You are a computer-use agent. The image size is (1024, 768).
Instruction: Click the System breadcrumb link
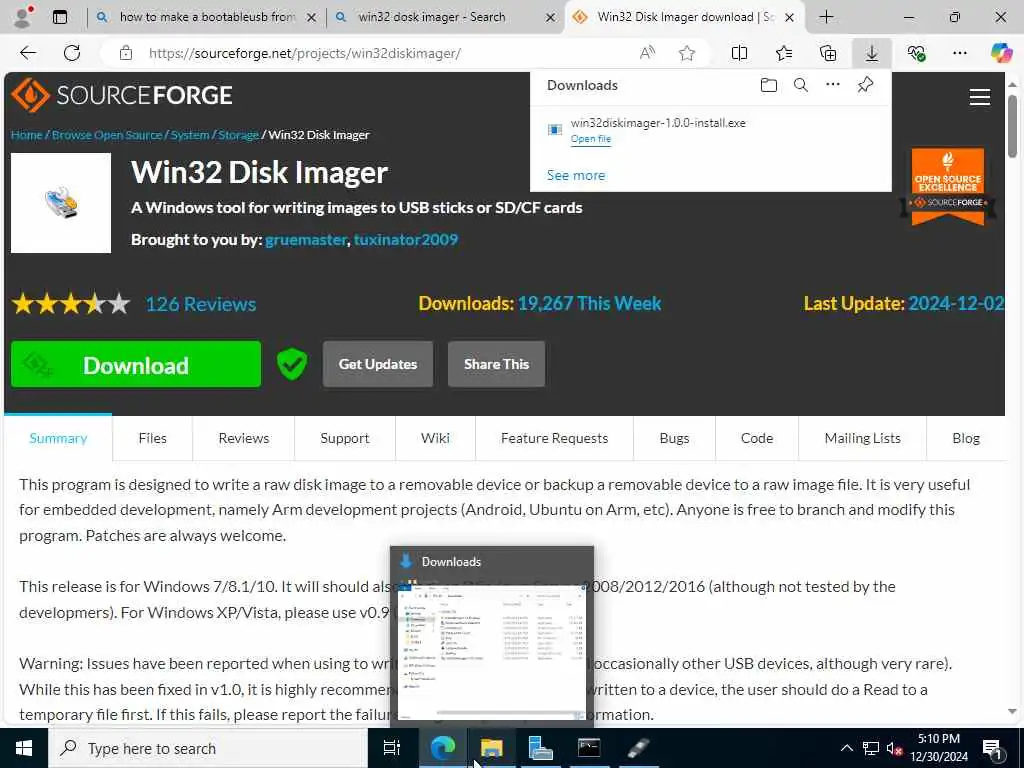point(190,135)
